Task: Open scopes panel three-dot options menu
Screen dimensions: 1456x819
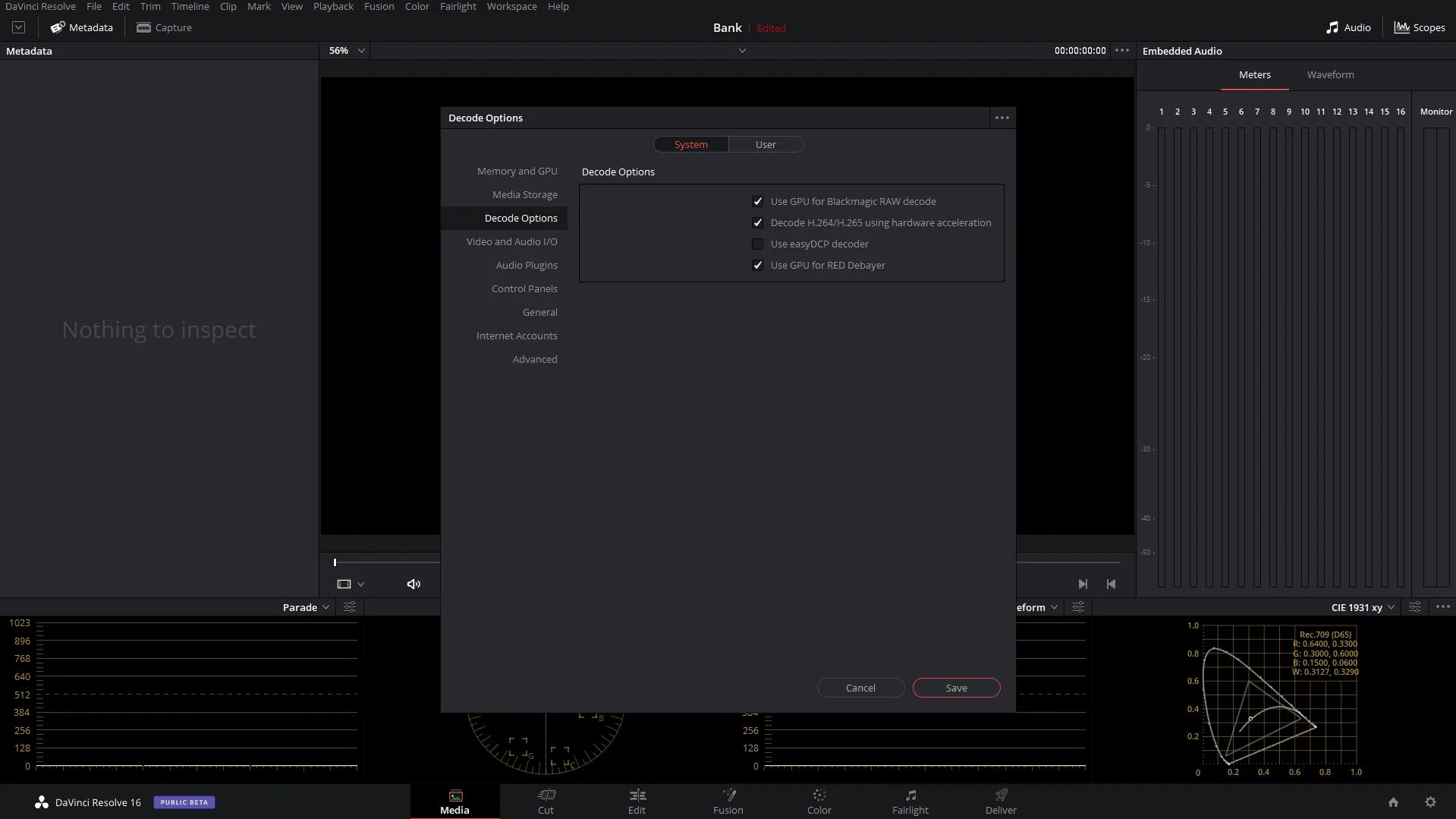Action: coord(1443,606)
